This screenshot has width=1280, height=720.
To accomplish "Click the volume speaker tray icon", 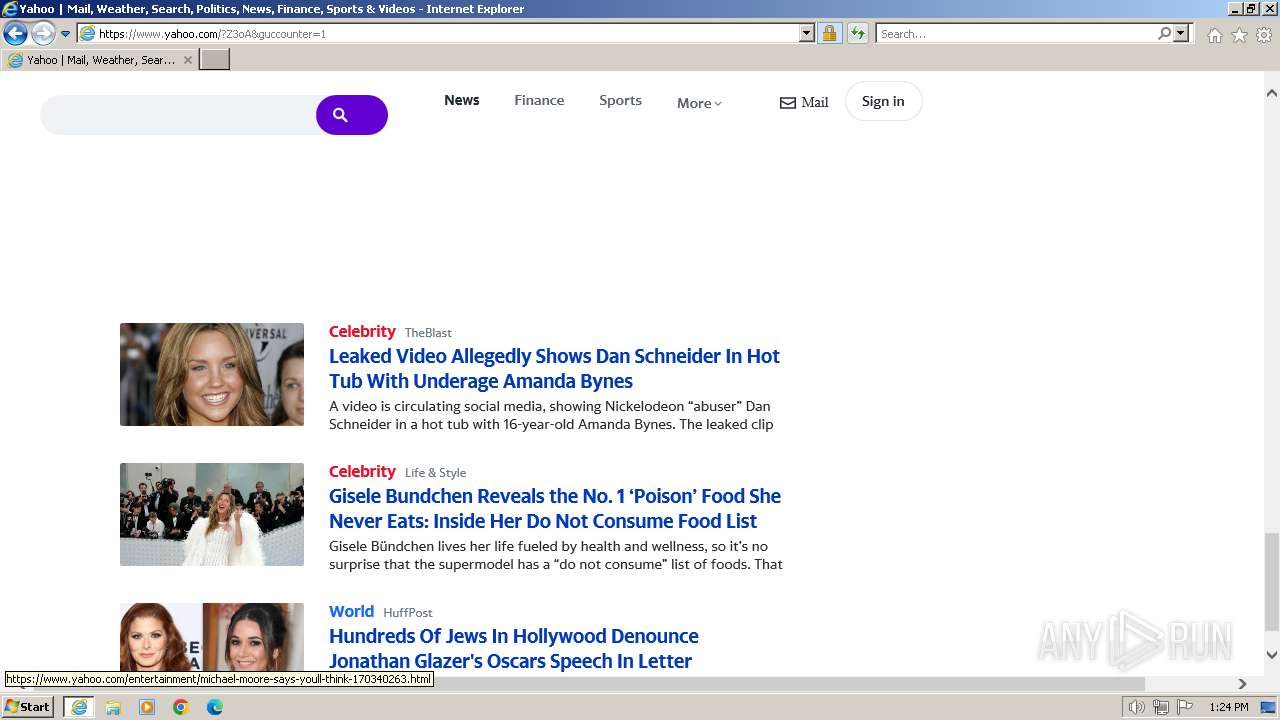I will (x=1136, y=707).
